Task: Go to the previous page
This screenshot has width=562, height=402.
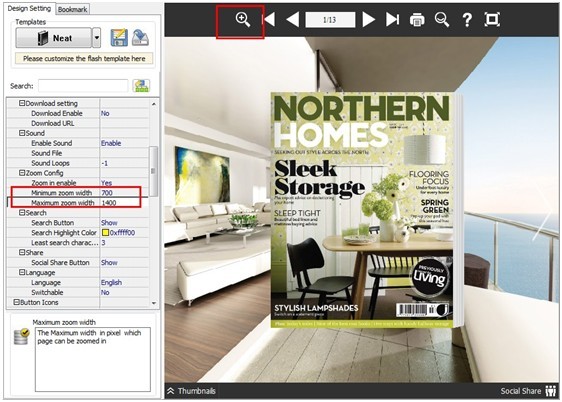Action: (293, 19)
